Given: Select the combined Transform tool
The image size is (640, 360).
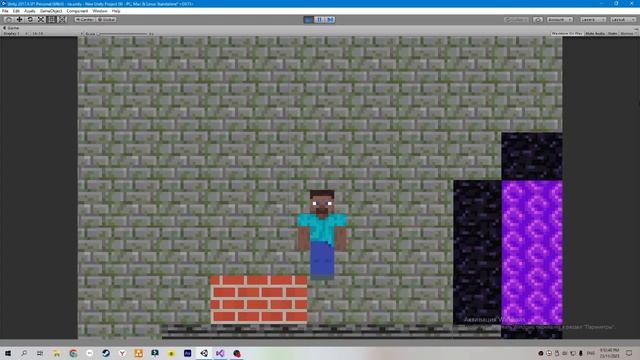Looking at the screenshot, I should 62,20.
